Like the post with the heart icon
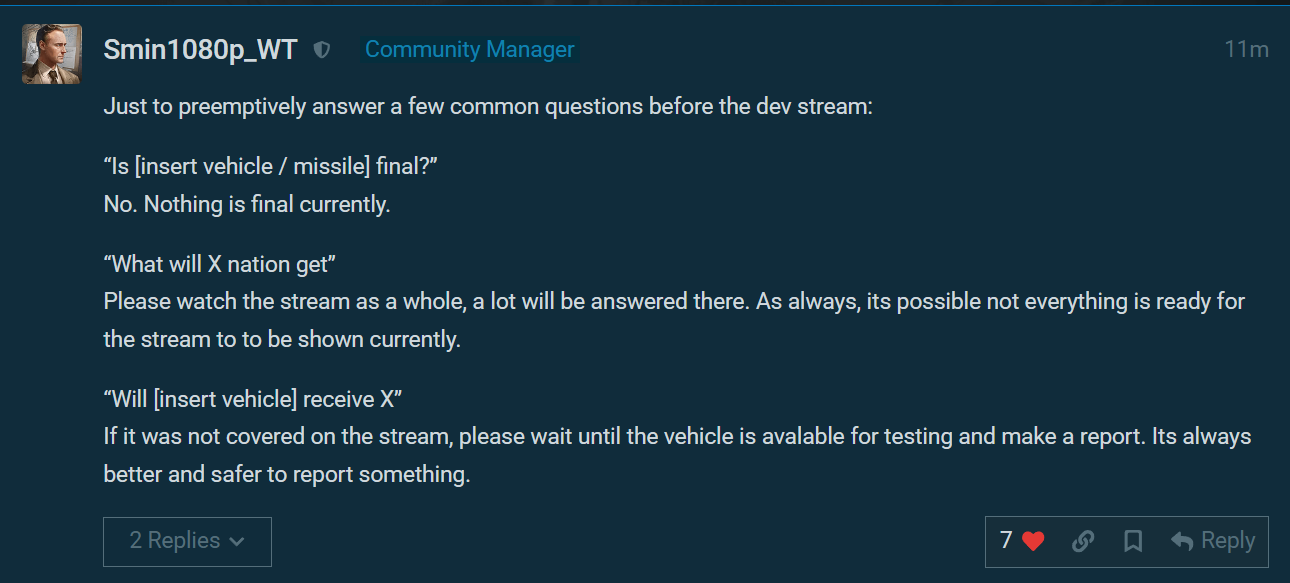1290x583 pixels. point(1033,541)
